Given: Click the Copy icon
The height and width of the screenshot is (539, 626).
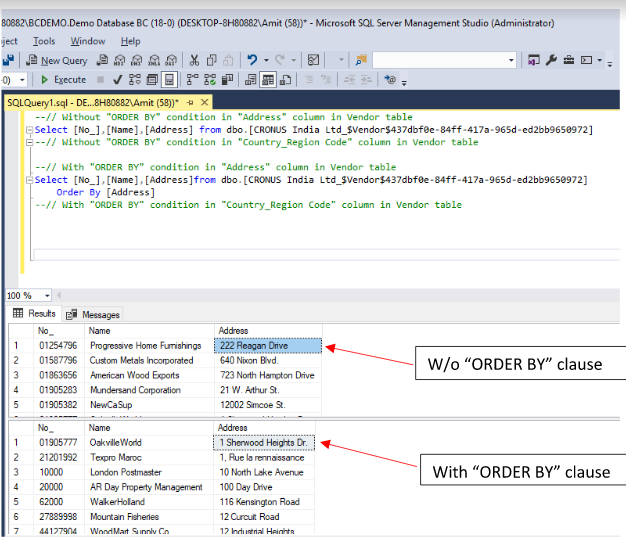Looking at the screenshot, I should coord(212,60).
